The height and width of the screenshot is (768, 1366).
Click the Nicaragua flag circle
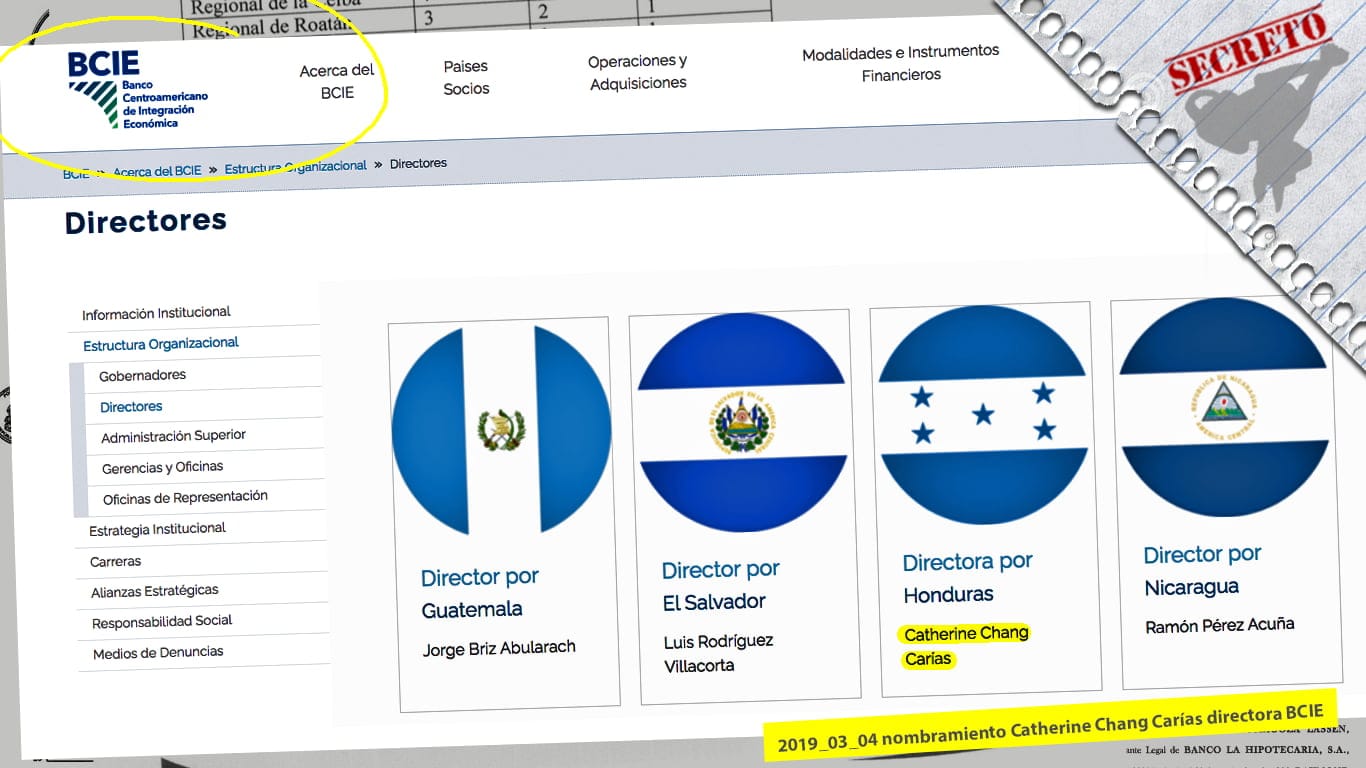click(1223, 407)
